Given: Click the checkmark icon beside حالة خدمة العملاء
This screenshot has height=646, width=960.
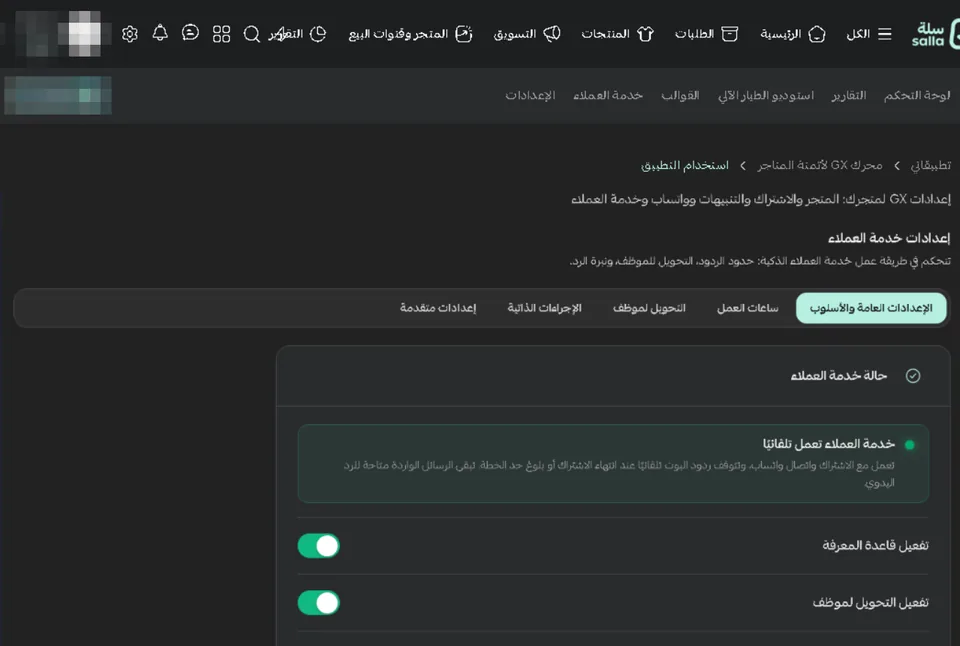Looking at the screenshot, I should coord(913,375).
